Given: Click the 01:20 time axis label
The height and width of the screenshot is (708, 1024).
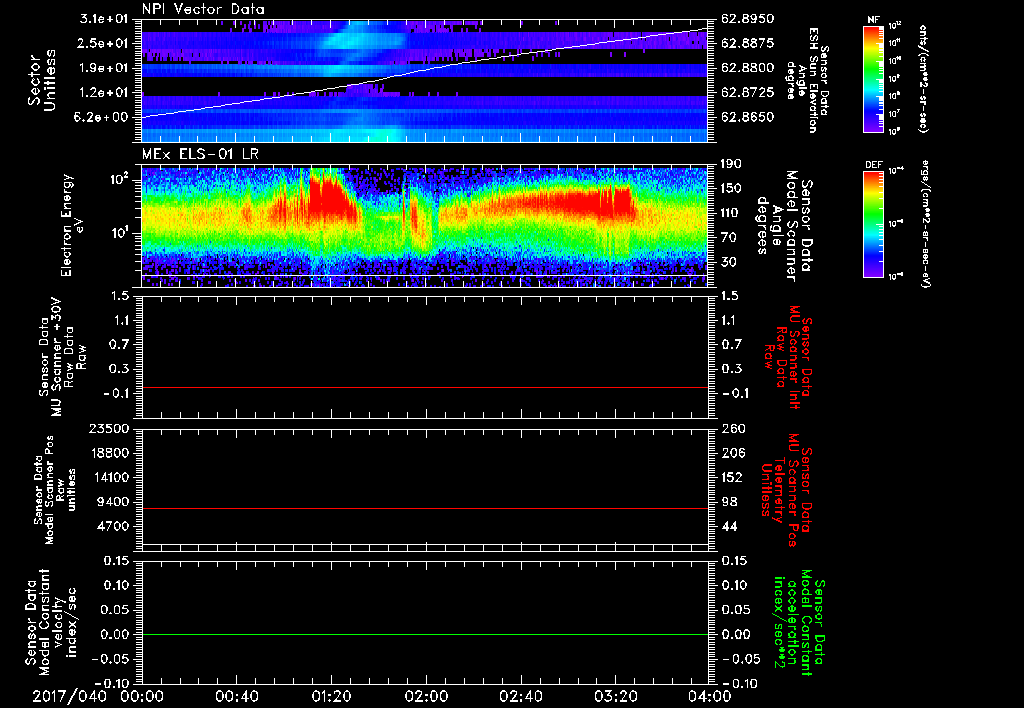Looking at the screenshot, I should point(331,697).
